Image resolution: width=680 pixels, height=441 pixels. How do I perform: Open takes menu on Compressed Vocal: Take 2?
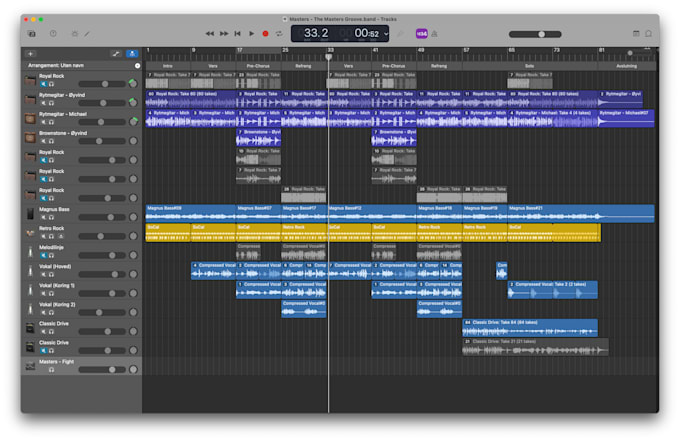(512, 284)
